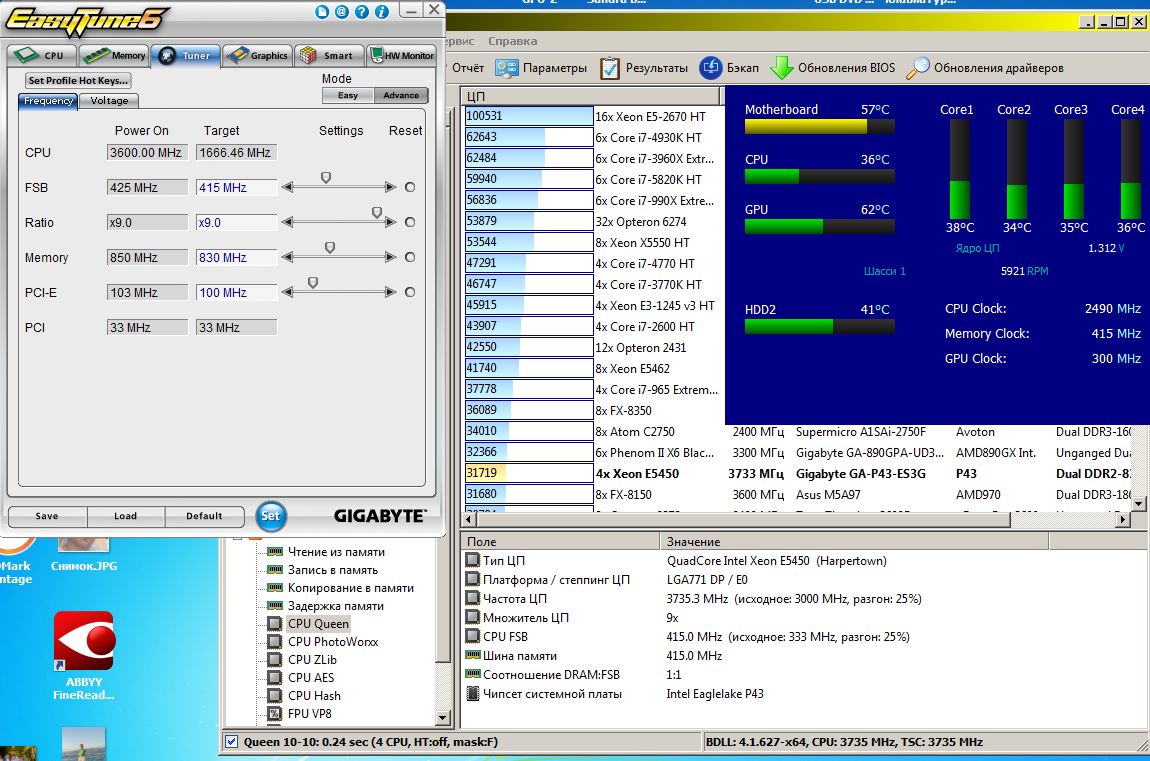
Task: Click the Results (Результаты) toolbar icon
Action: (x=609, y=68)
